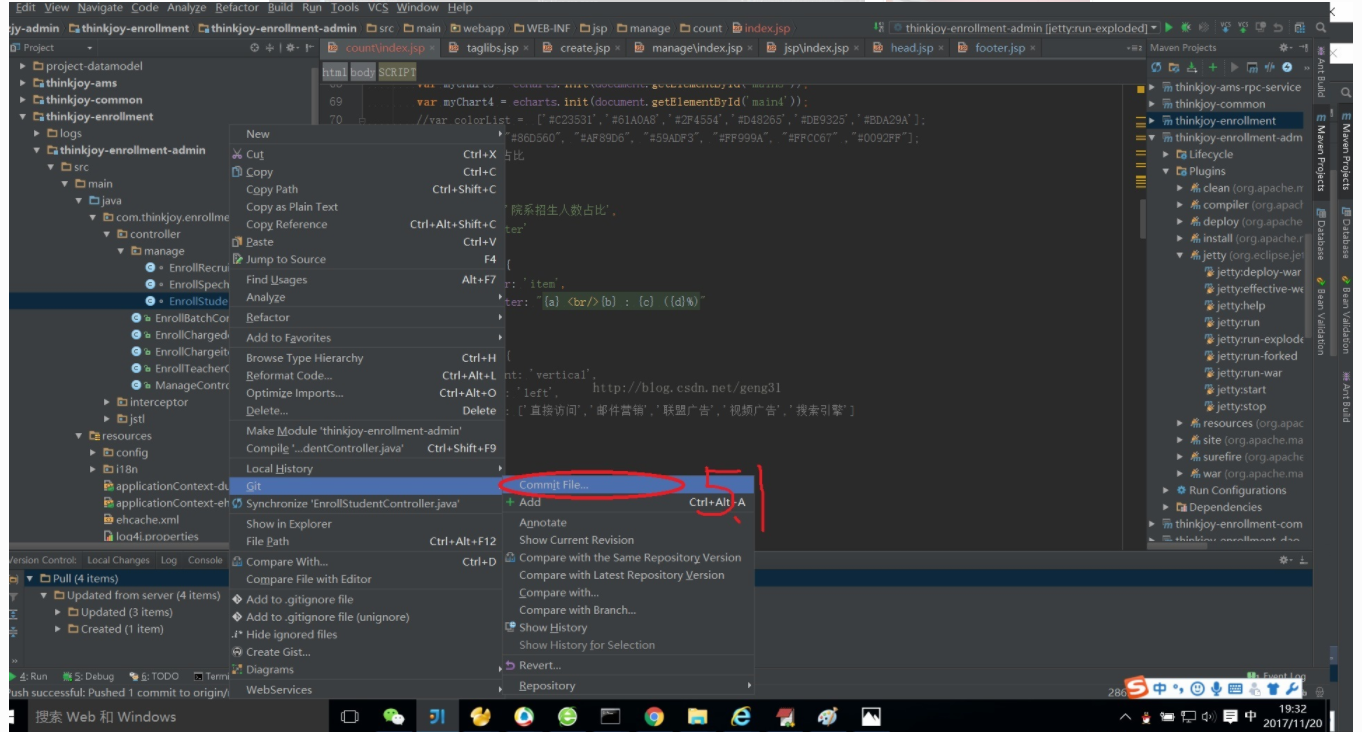Viewport: 1362px width, 732px height.
Task: Click the volume speaker tray icon
Action: 1209,716
